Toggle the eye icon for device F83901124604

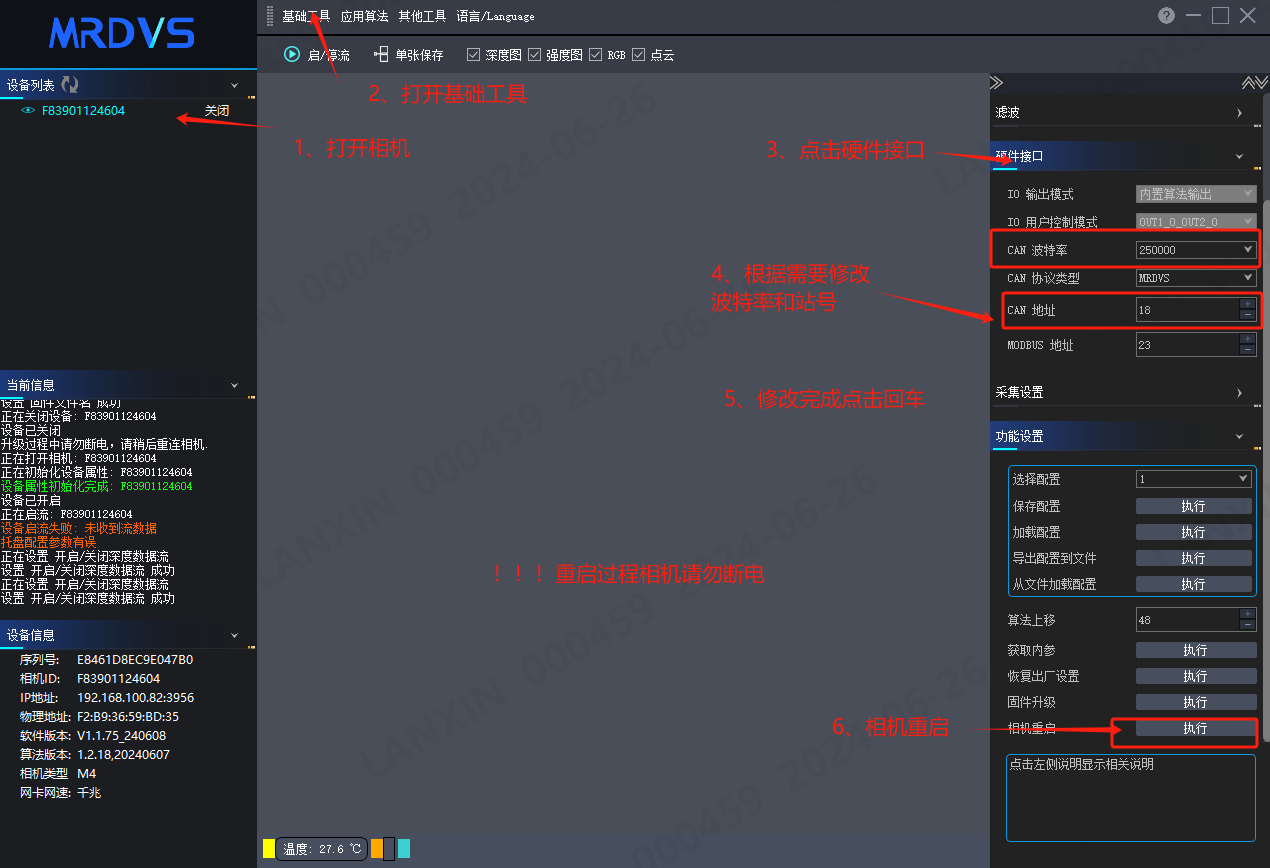tap(28, 111)
